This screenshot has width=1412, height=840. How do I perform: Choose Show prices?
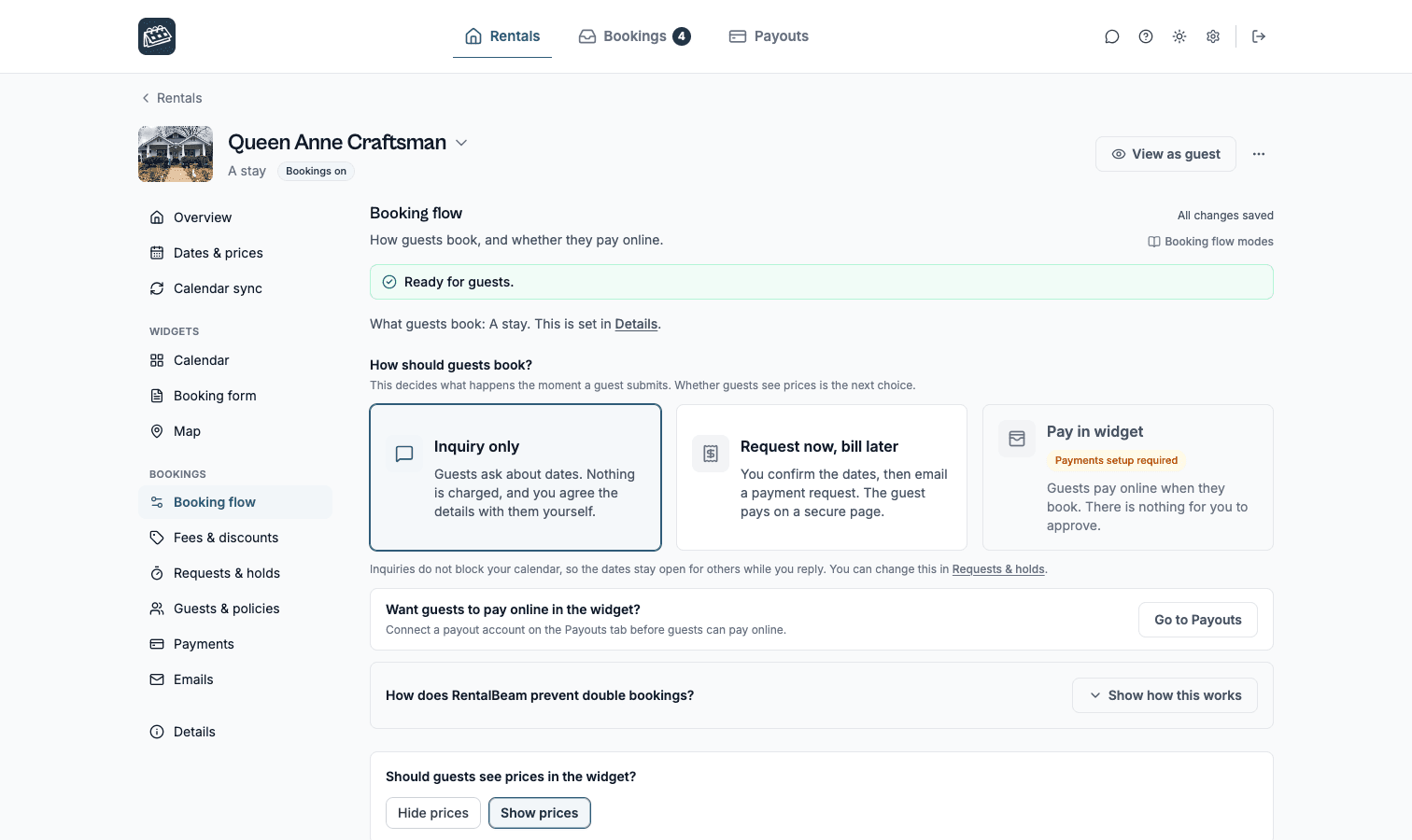click(540, 813)
